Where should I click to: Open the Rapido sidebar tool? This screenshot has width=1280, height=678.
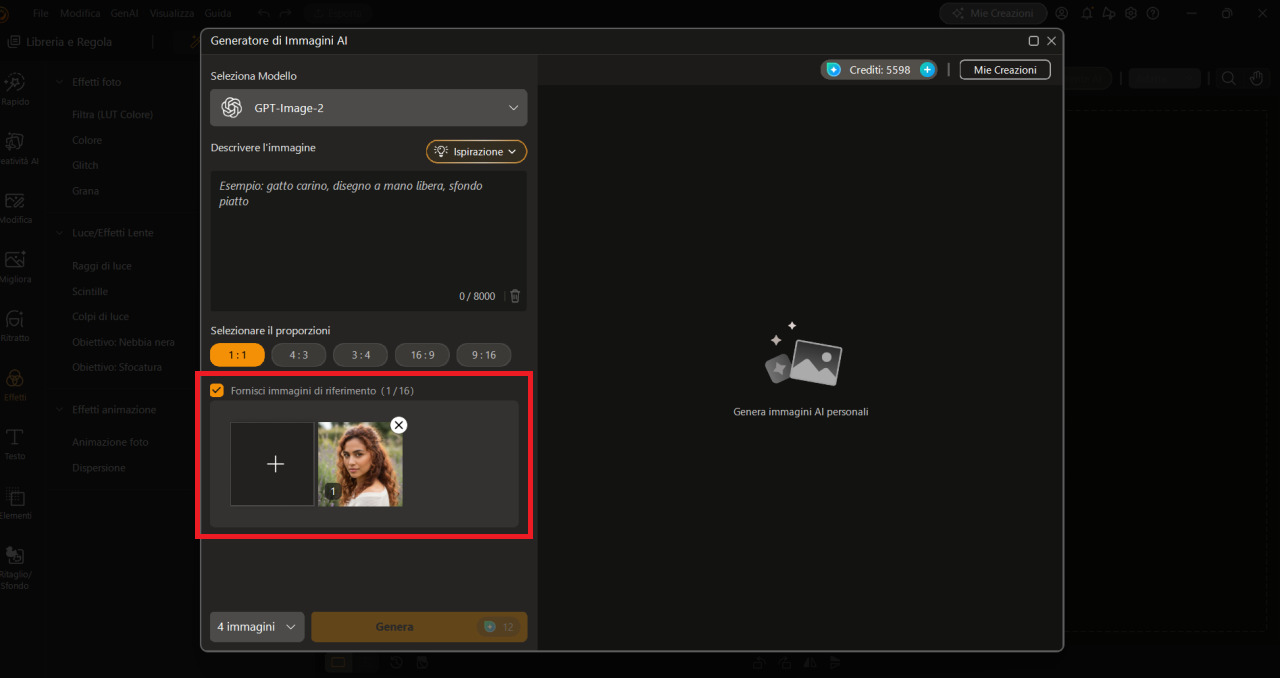(15, 88)
